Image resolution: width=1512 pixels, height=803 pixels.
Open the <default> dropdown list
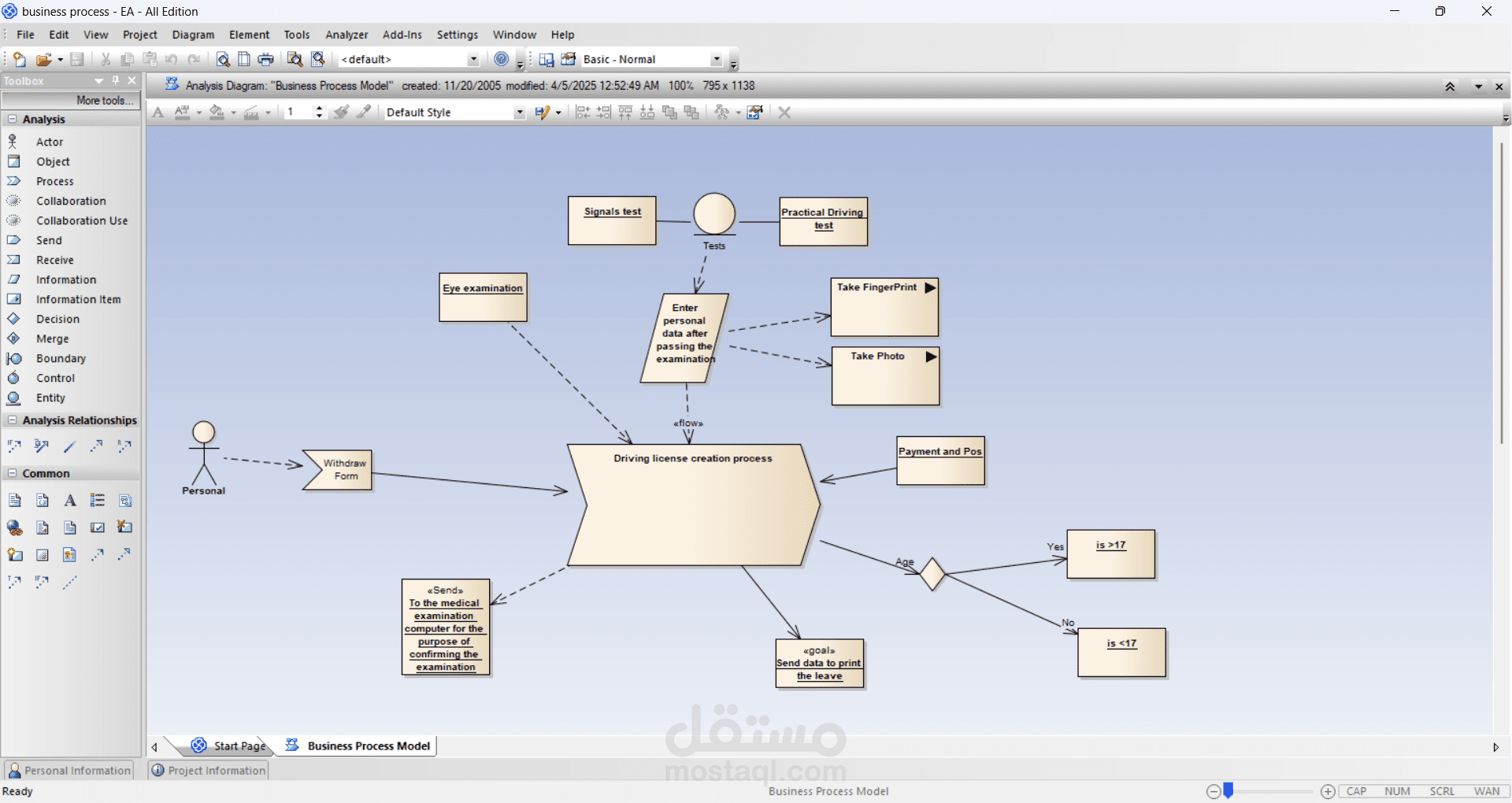(473, 59)
